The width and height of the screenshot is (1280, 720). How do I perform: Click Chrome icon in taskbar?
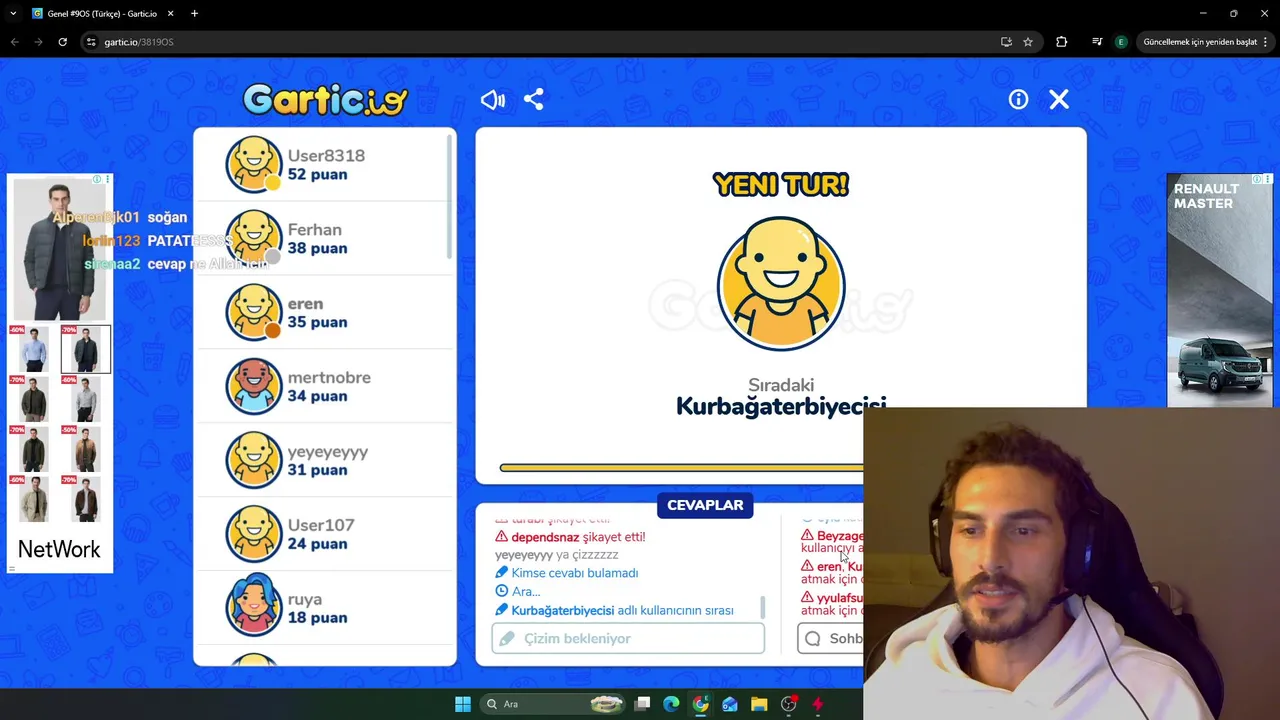(x=700, y=704)
